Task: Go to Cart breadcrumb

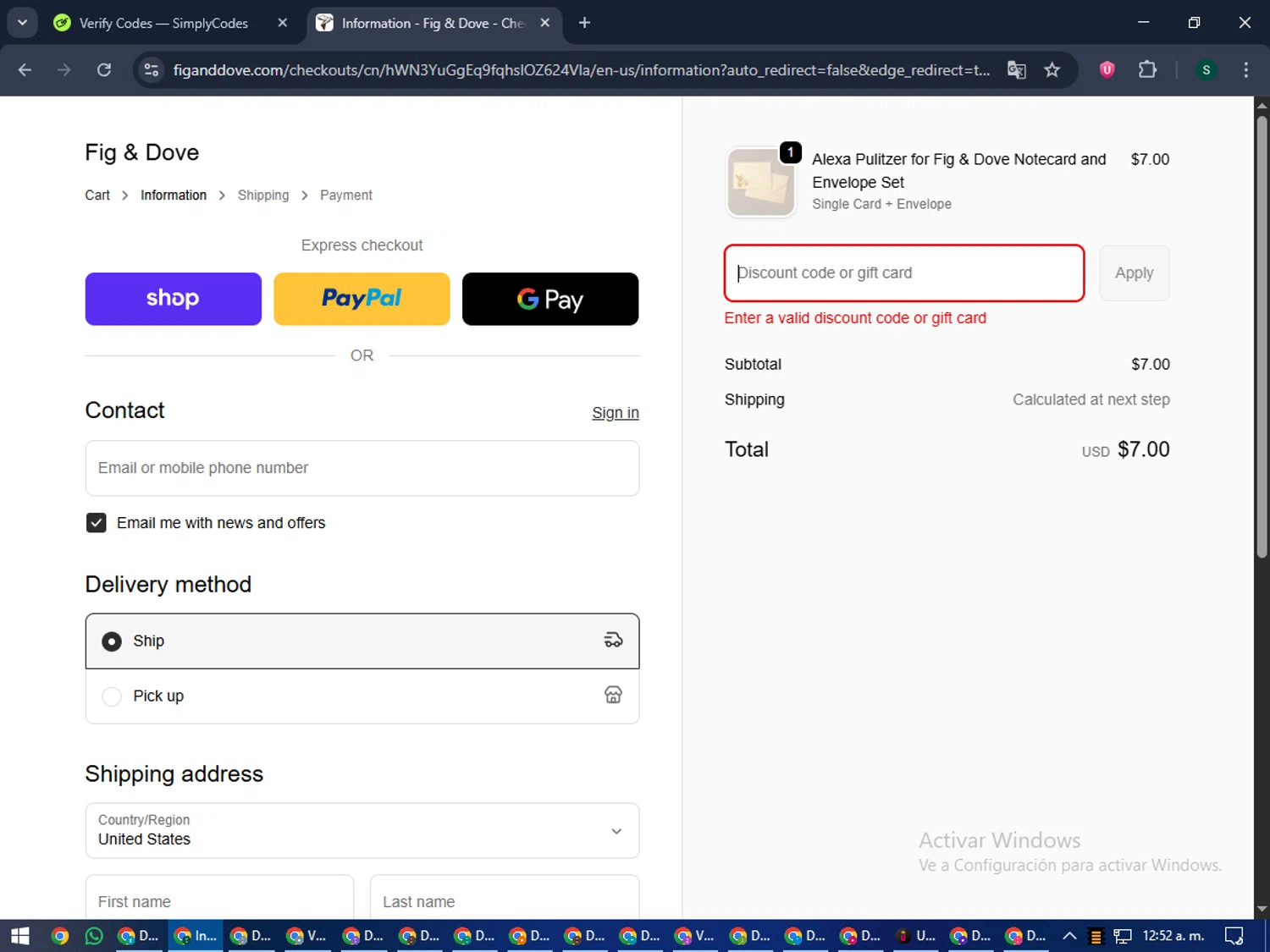Action: 97,195
